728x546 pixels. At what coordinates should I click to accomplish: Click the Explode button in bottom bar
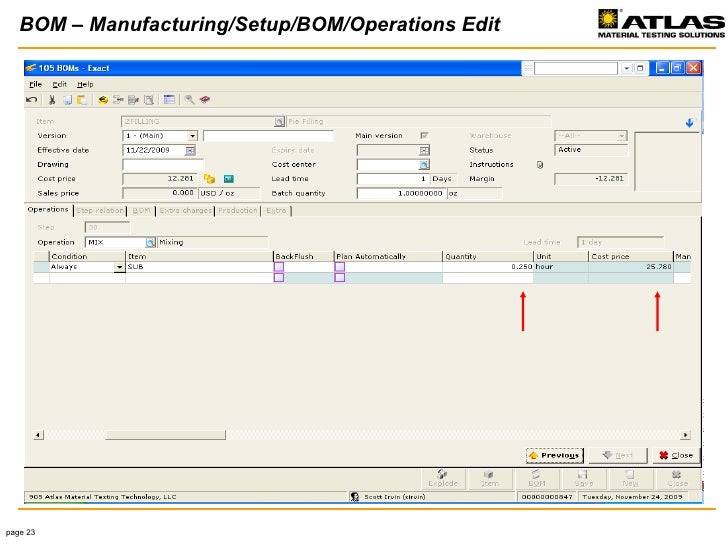pyautogui.click(x=443, y=479)
